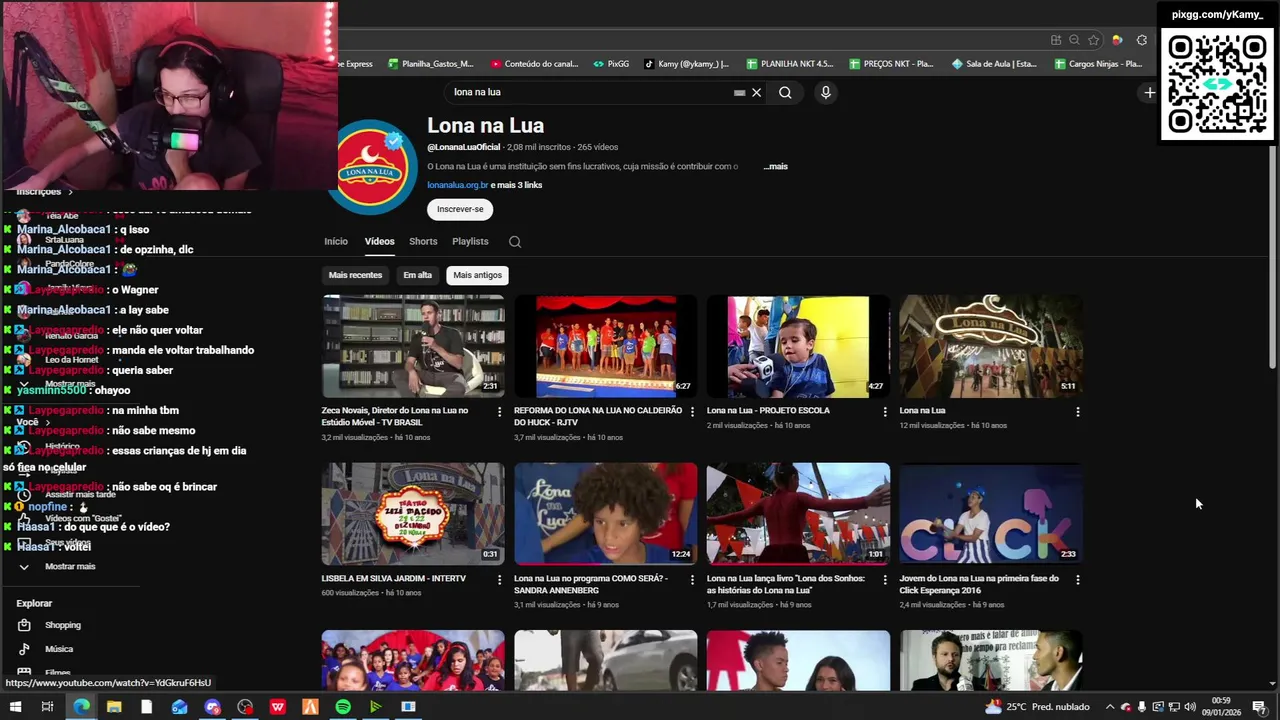Open options menu for COMO SERÁ video
1280x720 pixels.
692,579
